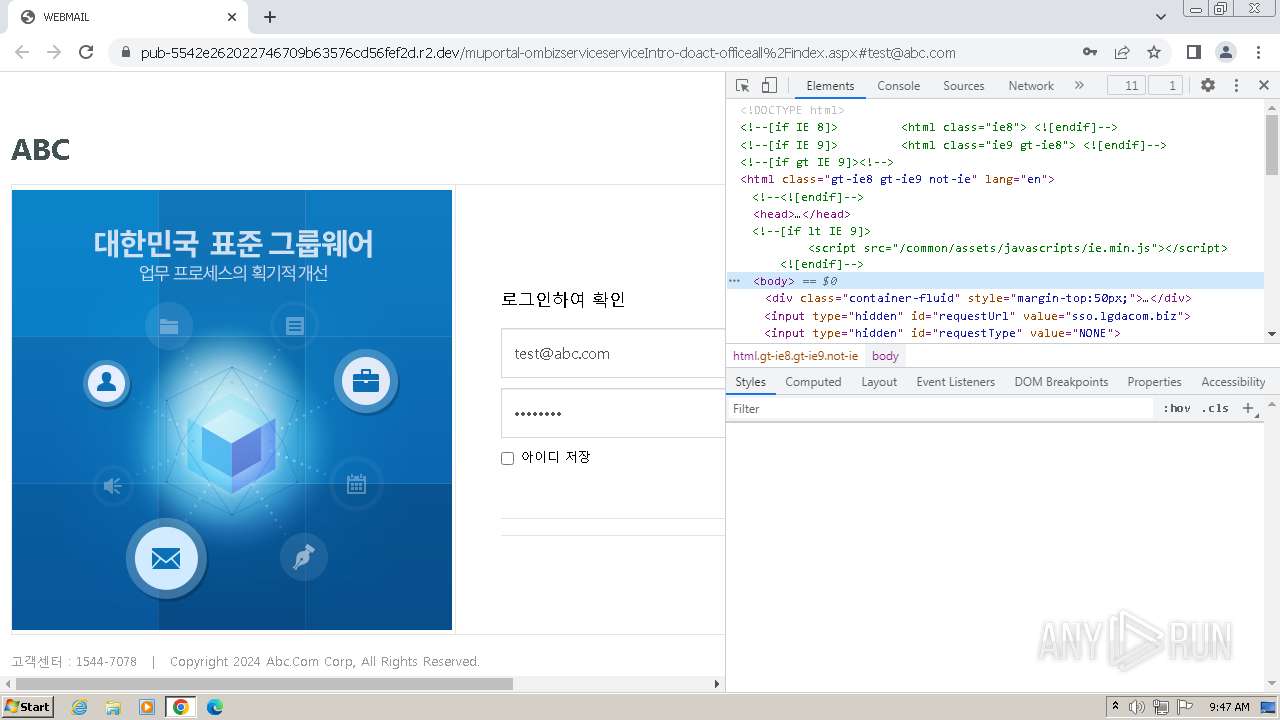Click the issues counter showing 11
The height and width of the screenshot is (720, 1280).
pos(1127,86)
